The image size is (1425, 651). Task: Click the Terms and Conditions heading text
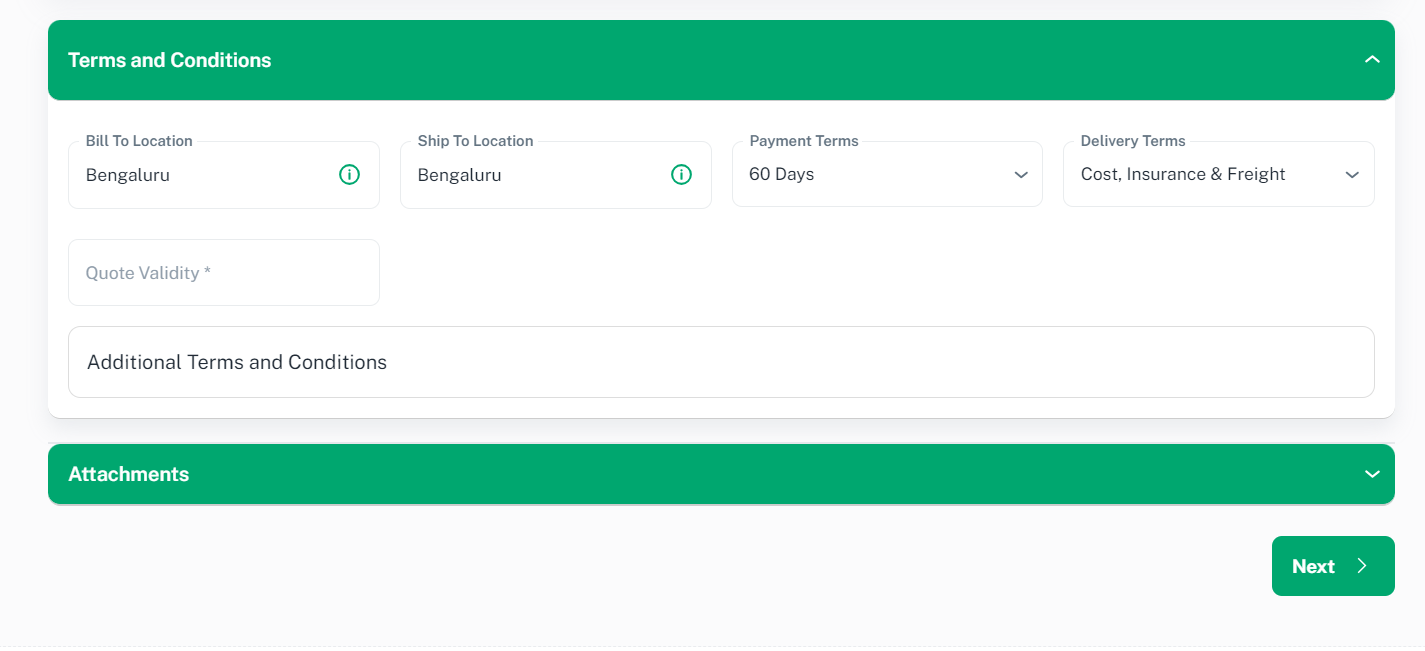point(169,60)
